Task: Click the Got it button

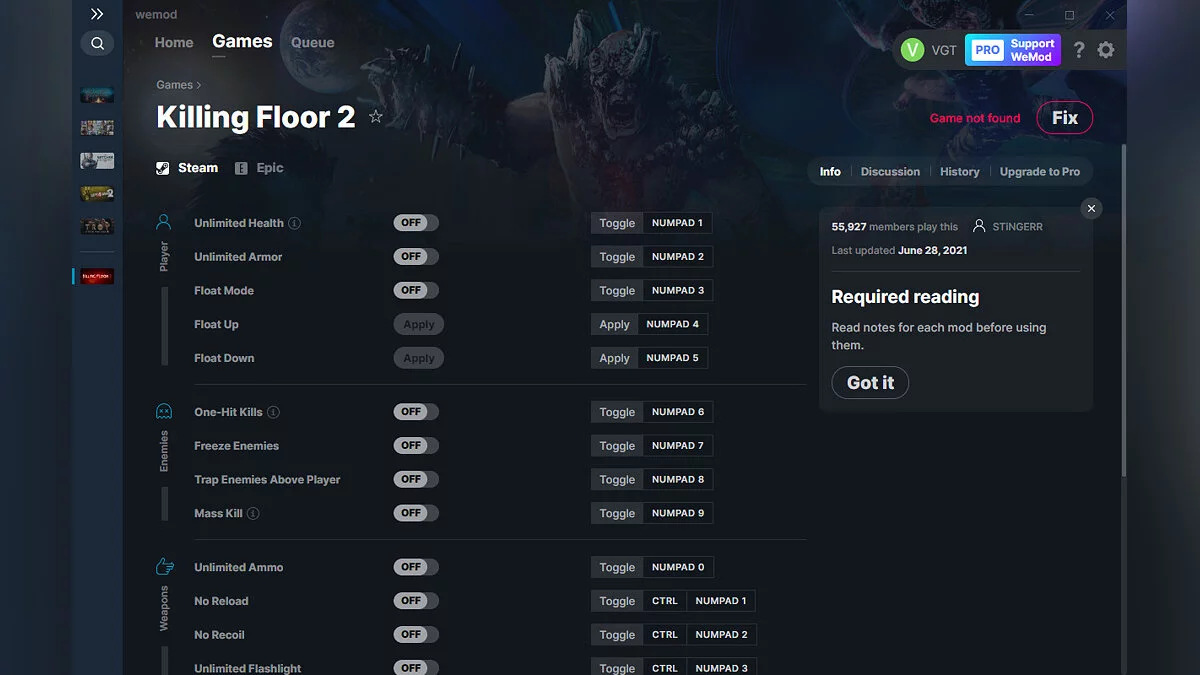Action: click(x=870, y=382)
